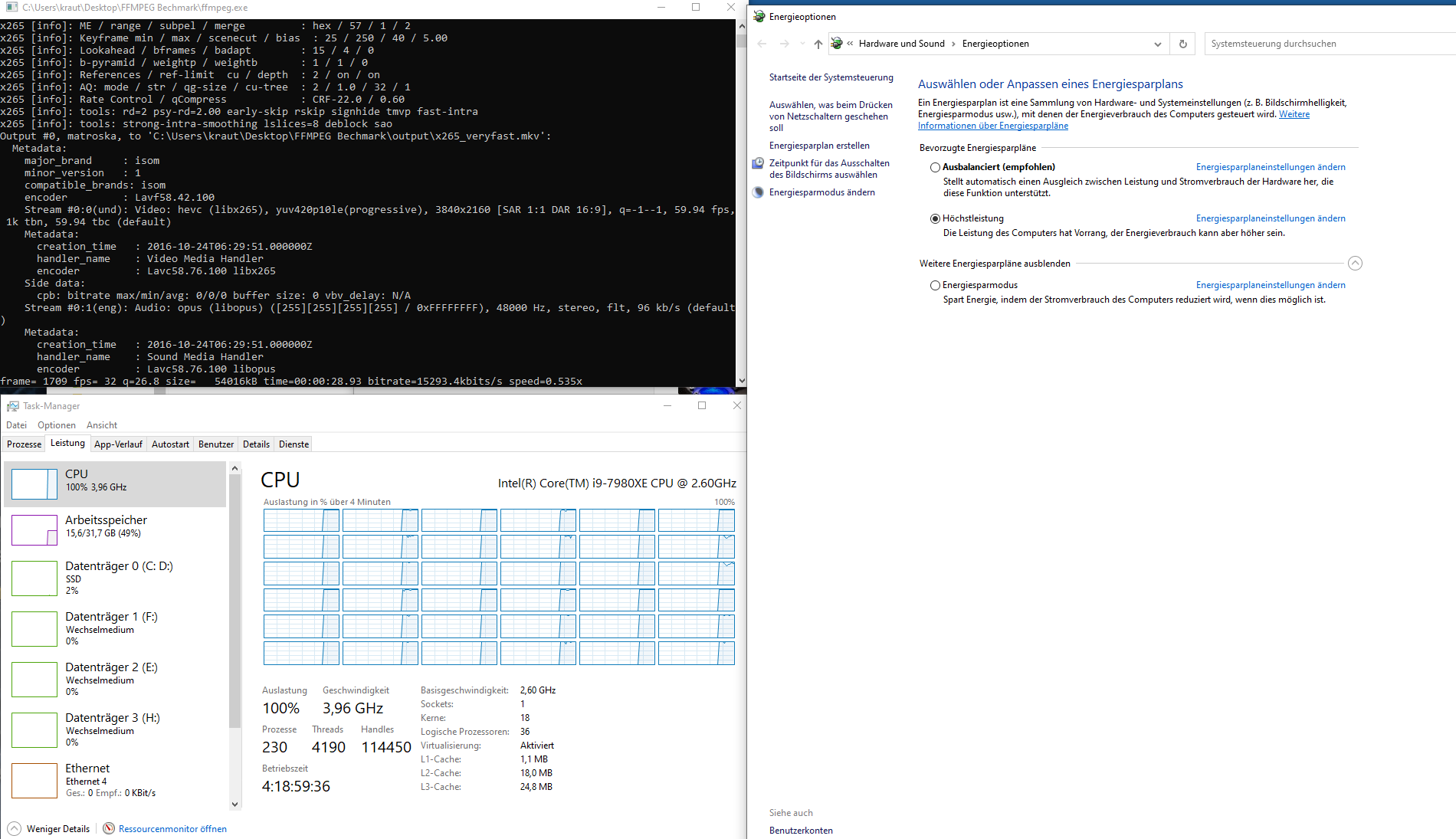Image resolution: width=1456 pixels, height=839 pixels.
Task: Click the control panel icon in address bar
Action: click(x=838, y=44)
